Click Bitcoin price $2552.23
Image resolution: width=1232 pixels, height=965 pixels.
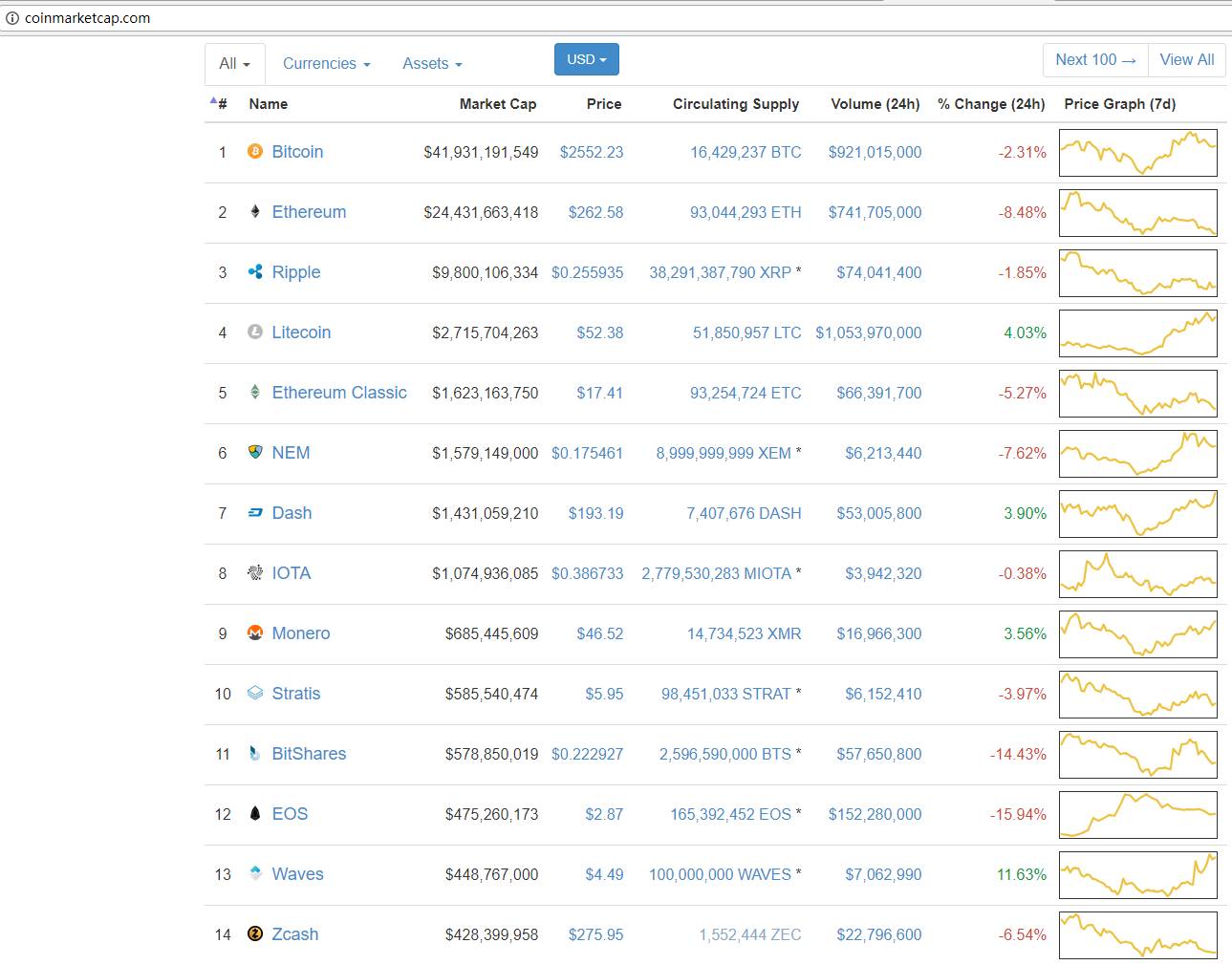(592, 151)
